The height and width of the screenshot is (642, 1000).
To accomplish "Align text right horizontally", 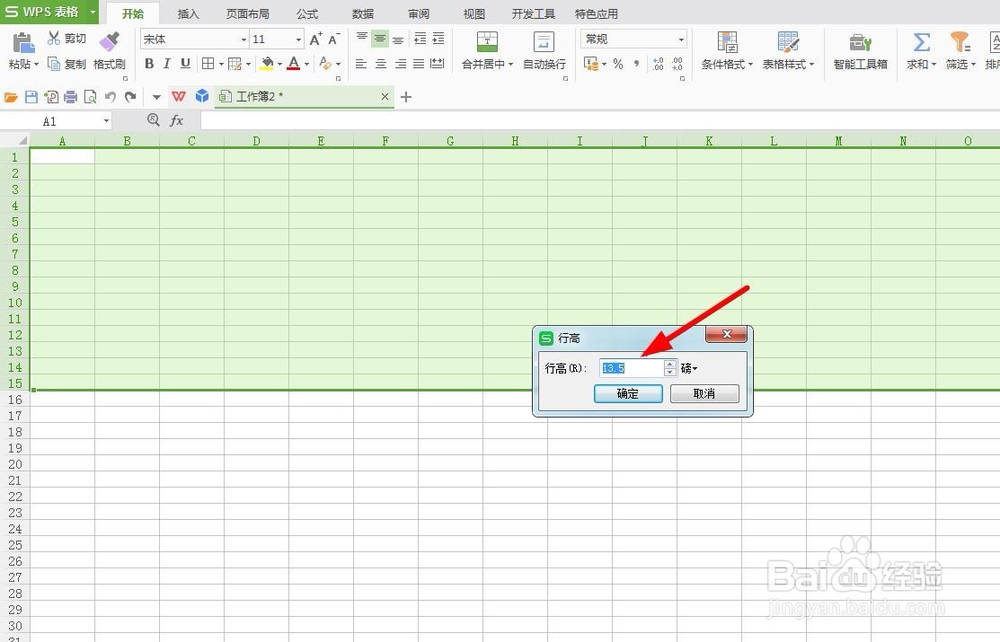I will (400, 64).
